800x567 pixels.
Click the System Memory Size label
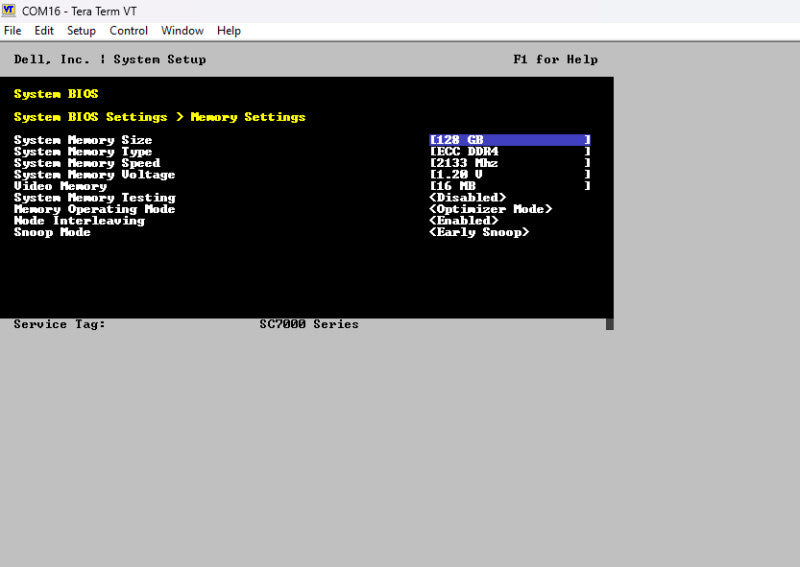pyautogui.click(x=83, y=140)
